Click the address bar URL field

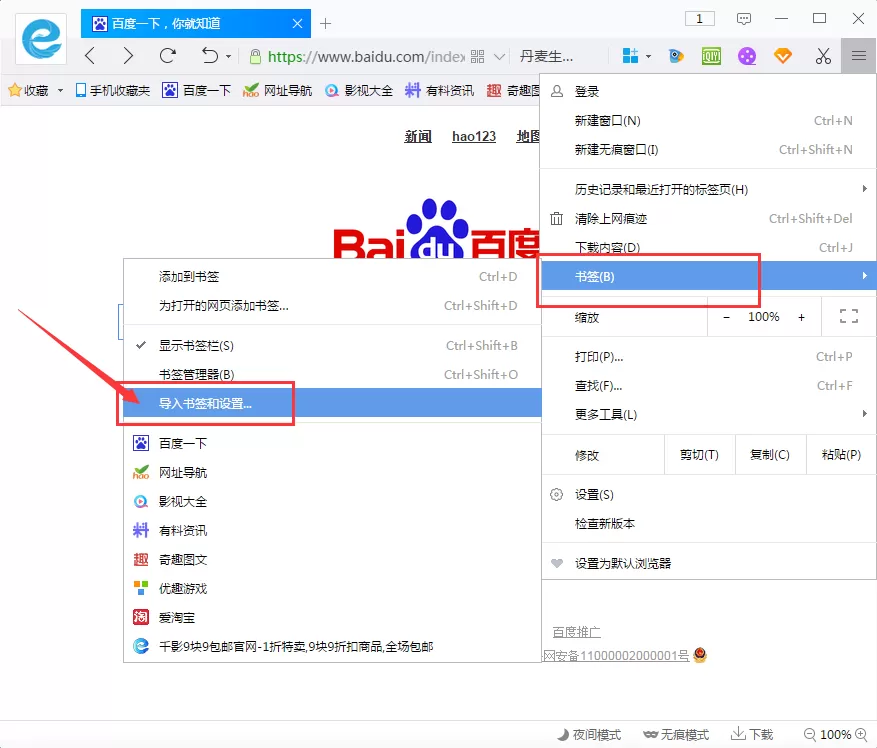click(x=366, y=57)
